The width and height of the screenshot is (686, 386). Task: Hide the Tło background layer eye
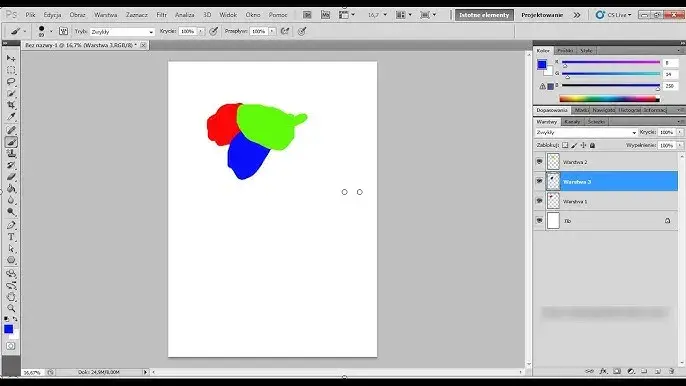[x=539, y=221]
